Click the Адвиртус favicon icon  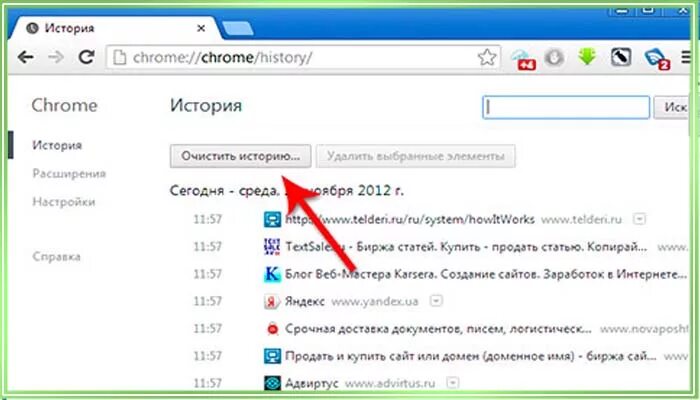[x=272, y=383]
